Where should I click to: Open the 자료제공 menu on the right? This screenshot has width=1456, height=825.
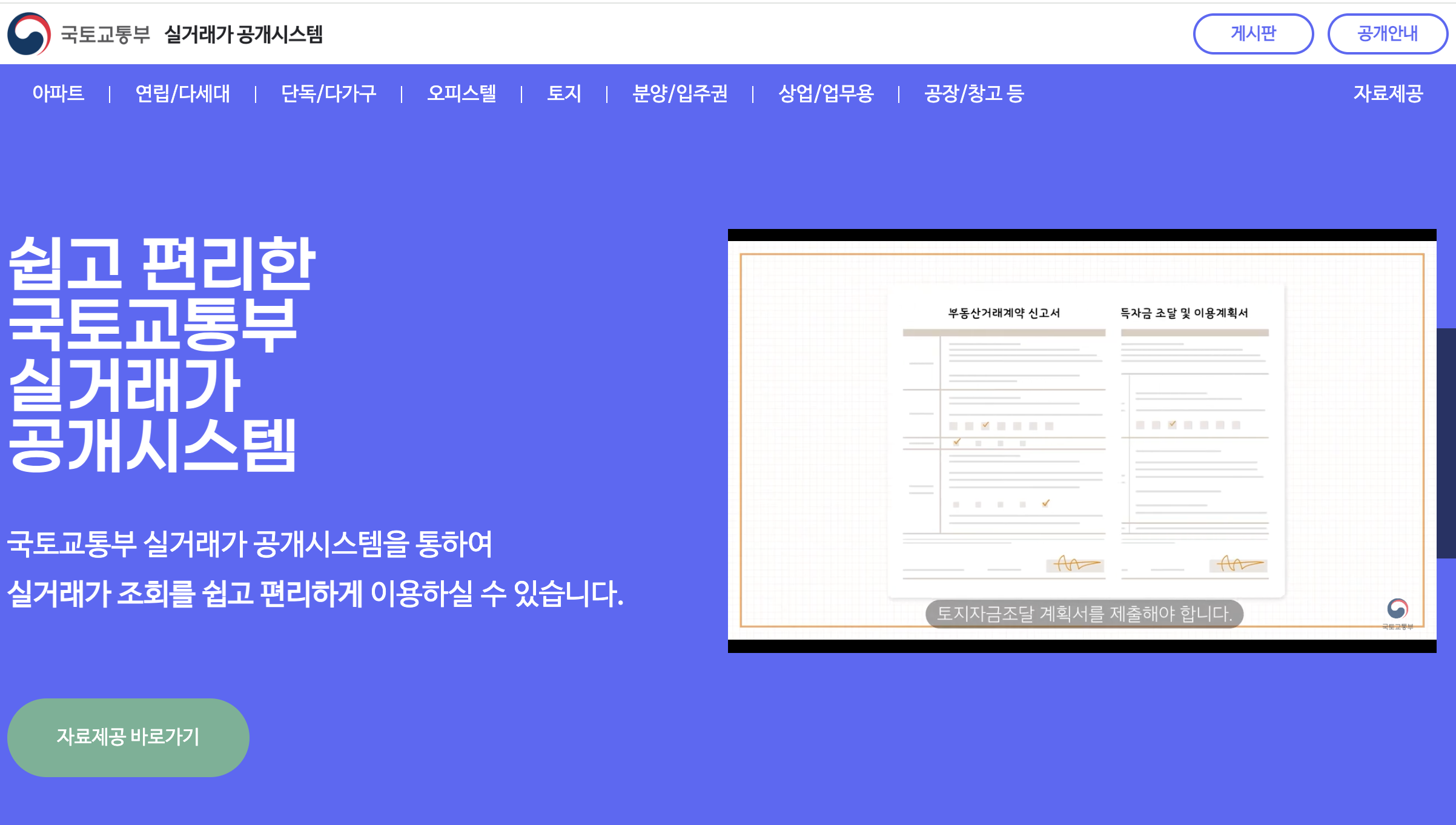[1388, 93]
